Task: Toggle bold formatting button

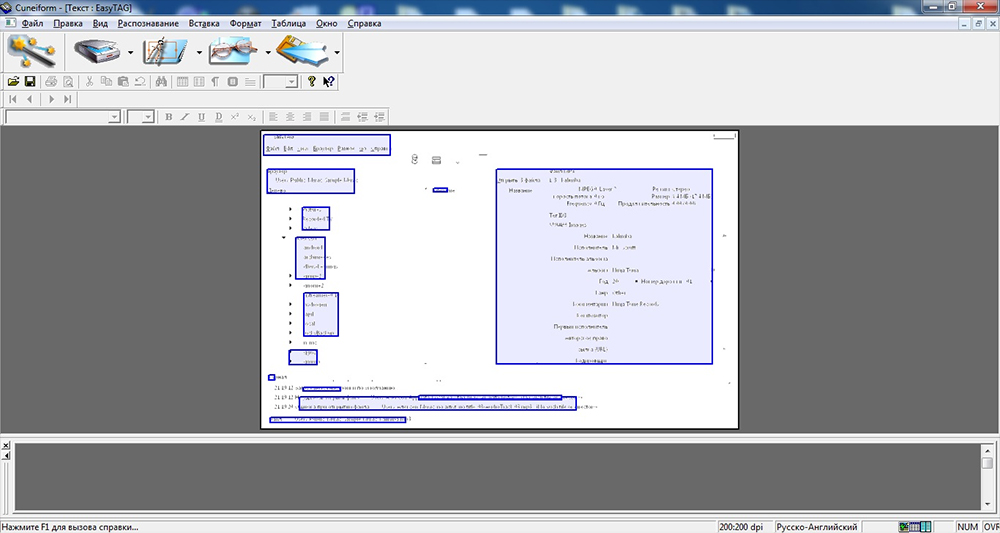Action: [x=169, y=117]
